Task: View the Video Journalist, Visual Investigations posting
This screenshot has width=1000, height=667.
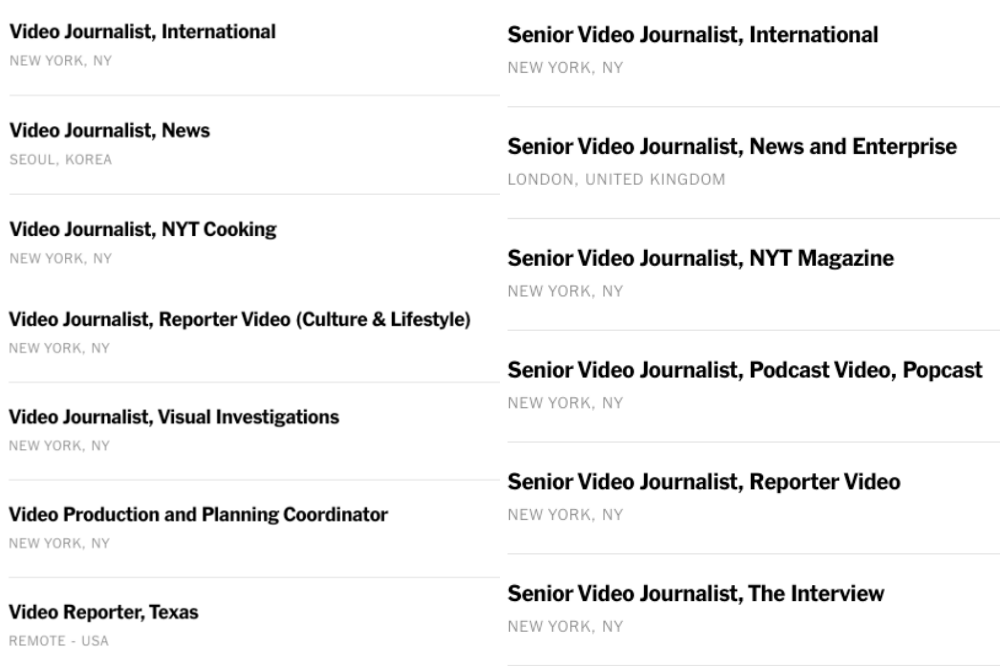Action: click(174, 417)
